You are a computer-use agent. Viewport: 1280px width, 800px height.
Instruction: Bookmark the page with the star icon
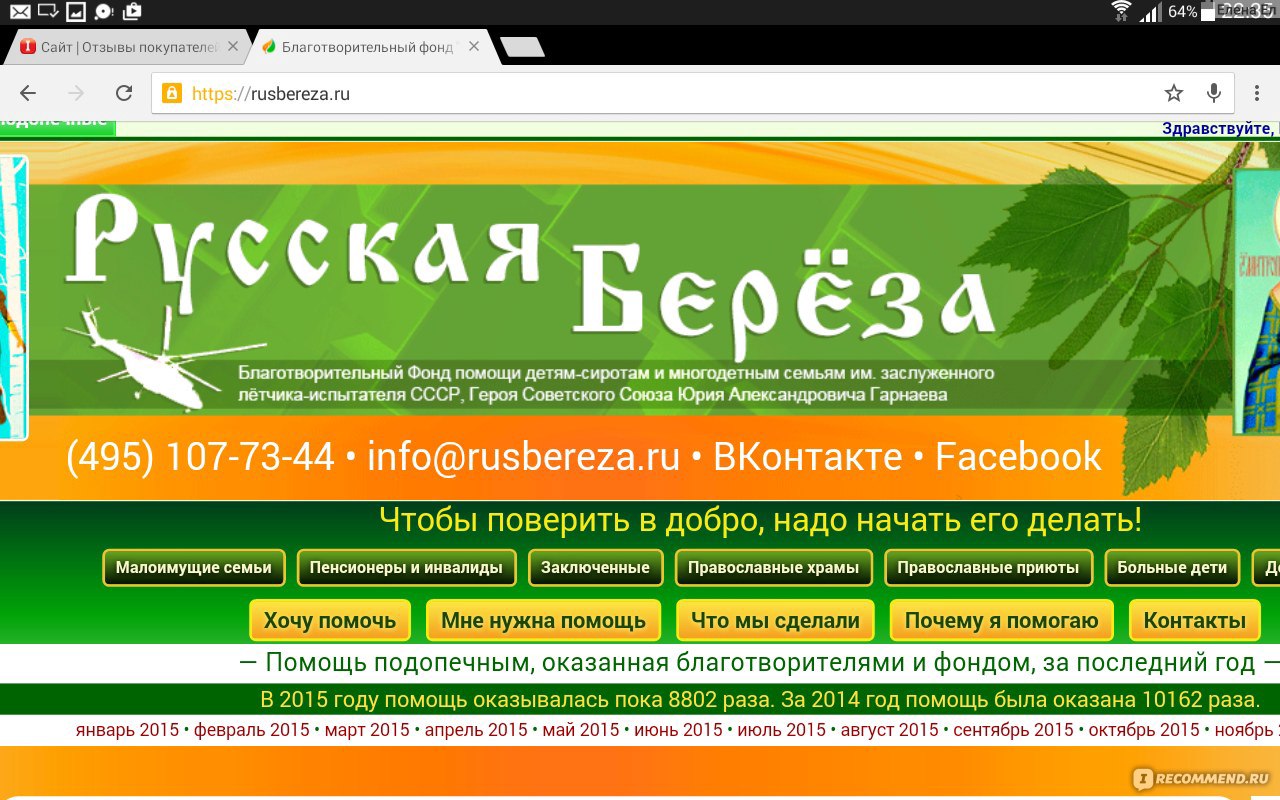(1173, 93)
